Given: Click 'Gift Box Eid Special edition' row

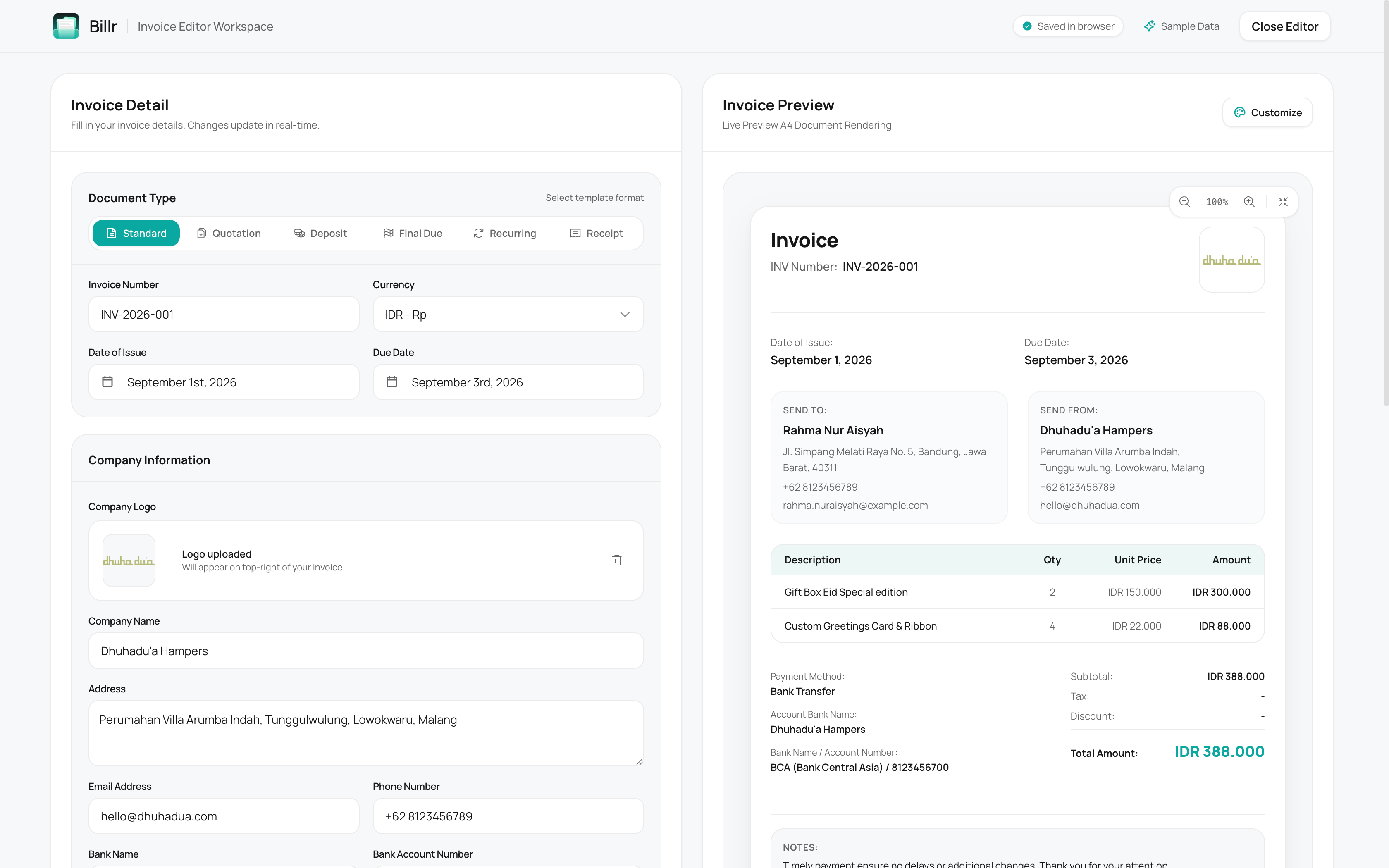Looking at the screenshot, I should [1017, 592].
